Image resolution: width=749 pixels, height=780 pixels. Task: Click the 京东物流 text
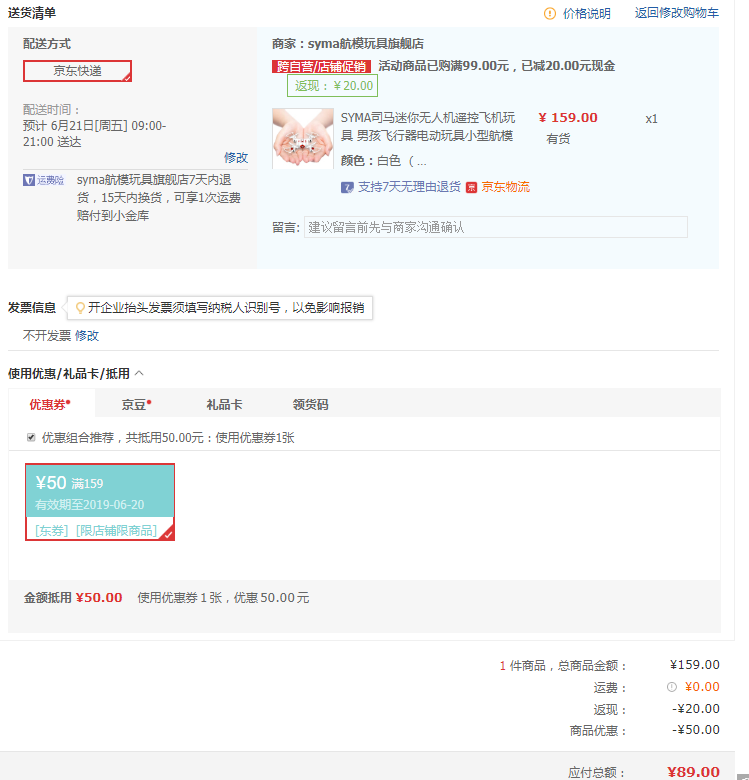[505, 187]
